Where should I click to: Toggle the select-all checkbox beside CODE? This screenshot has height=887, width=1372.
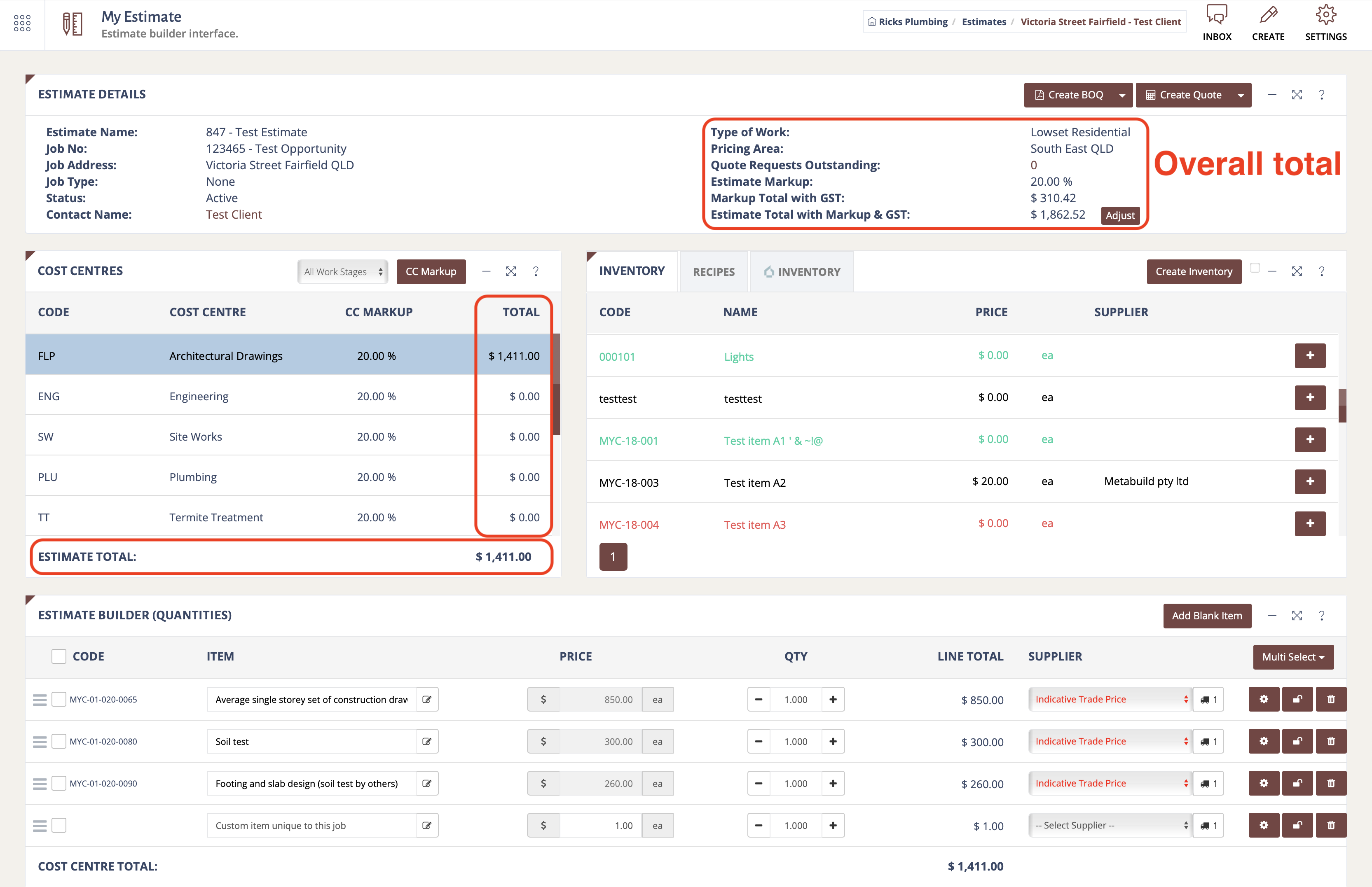59,657
